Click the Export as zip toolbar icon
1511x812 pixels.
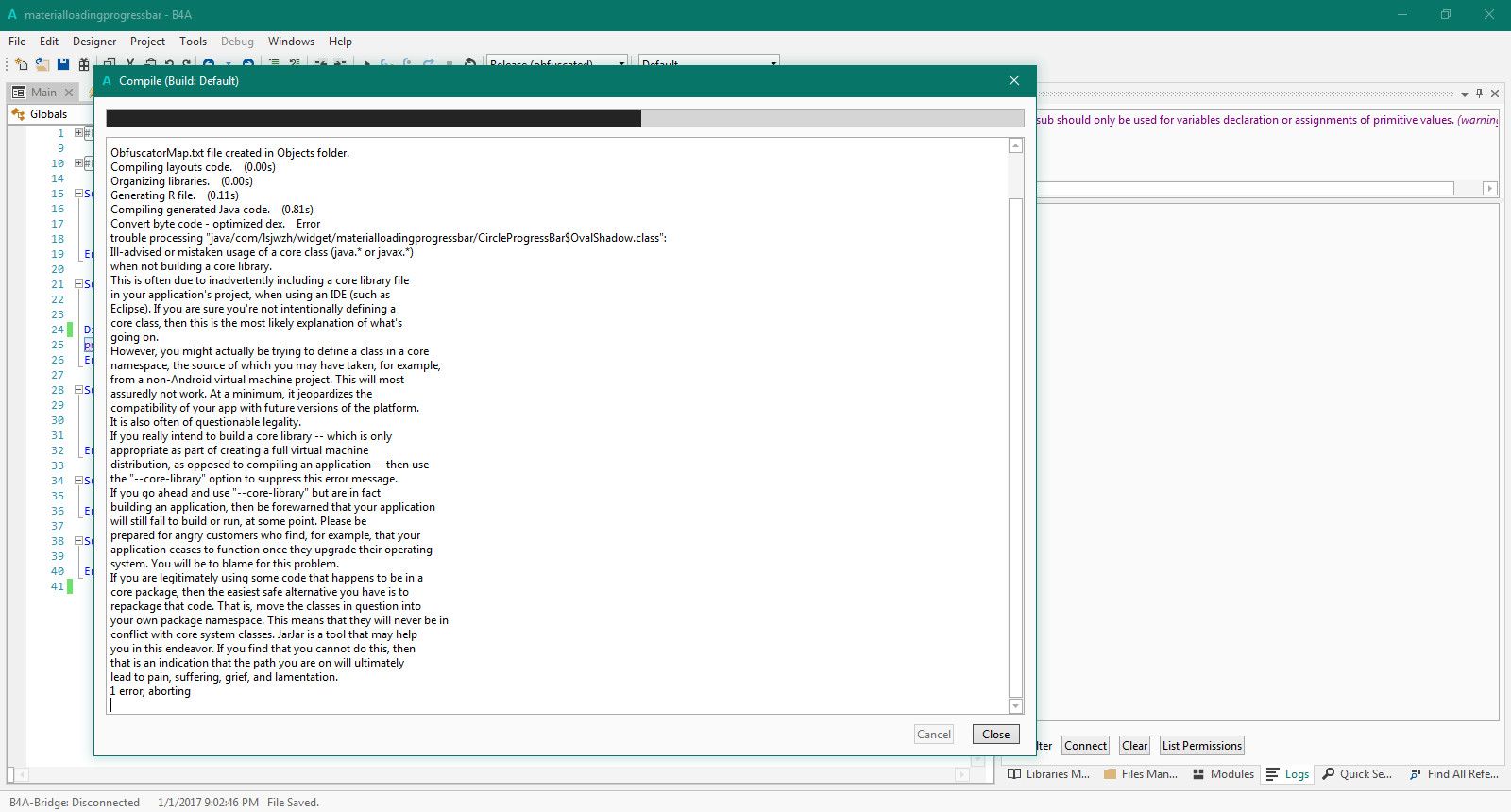[84, 64]
